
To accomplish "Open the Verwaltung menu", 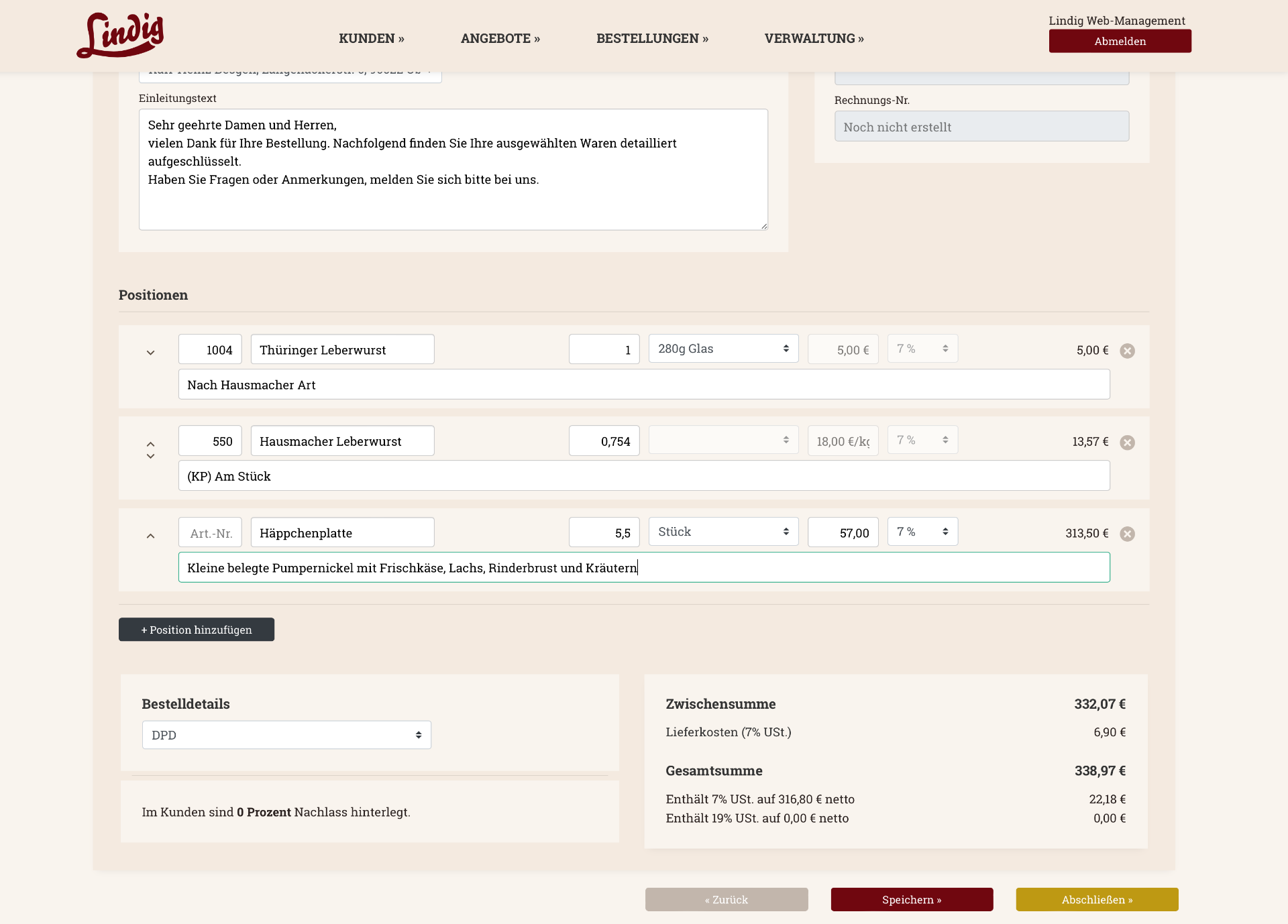I will click(814, 38).
